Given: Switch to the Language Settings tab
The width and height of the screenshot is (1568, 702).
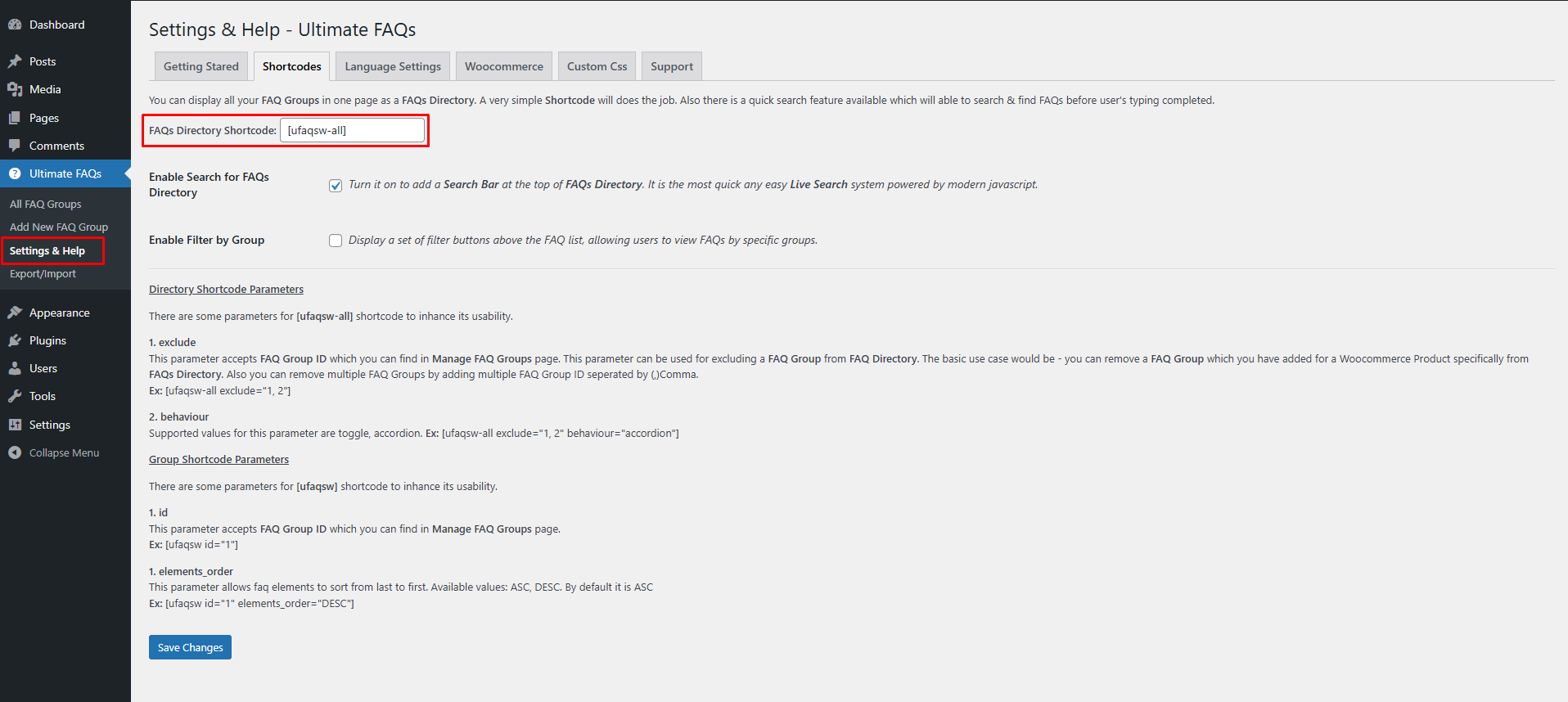Looking at the screenshot, I should (x=393, y=66).
